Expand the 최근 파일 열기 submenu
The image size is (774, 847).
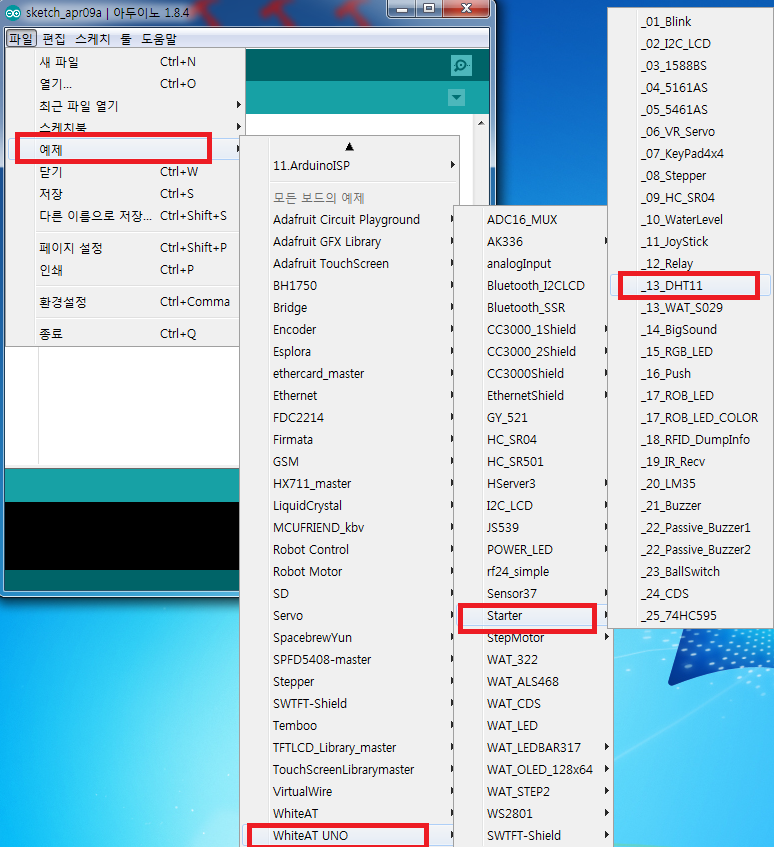click(124, 106)
